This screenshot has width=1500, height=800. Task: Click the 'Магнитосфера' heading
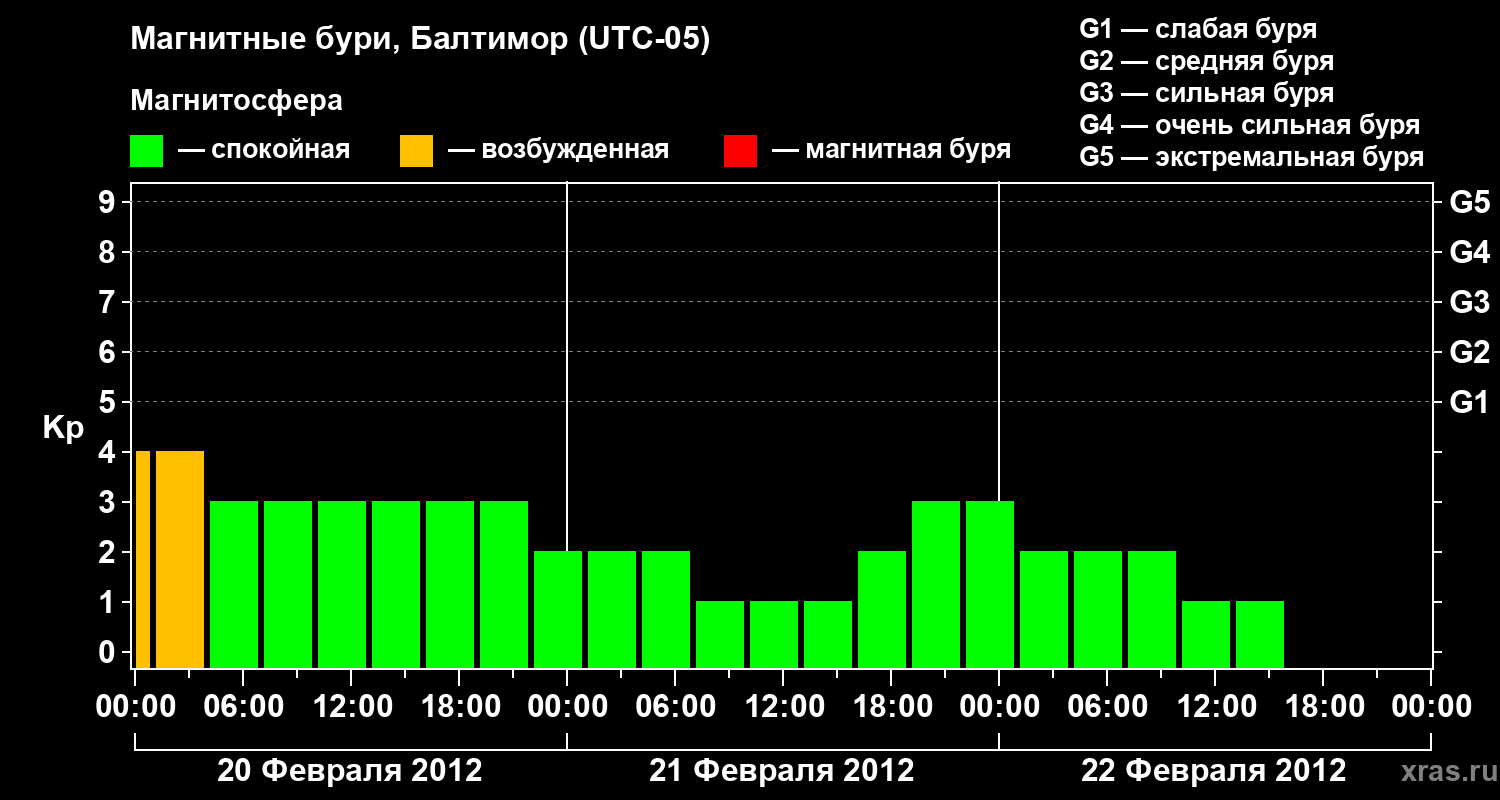[237, 101]
